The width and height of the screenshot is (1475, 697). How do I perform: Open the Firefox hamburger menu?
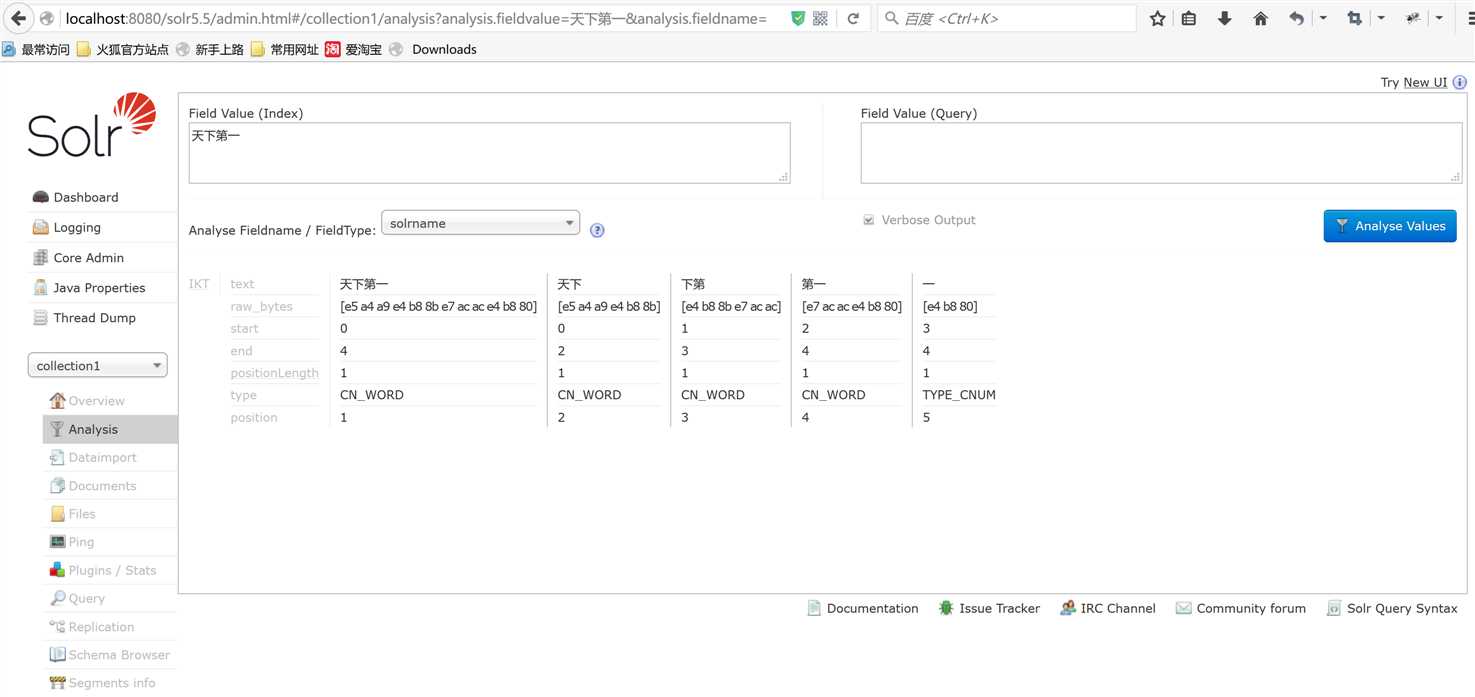(x=1459, y=19)
